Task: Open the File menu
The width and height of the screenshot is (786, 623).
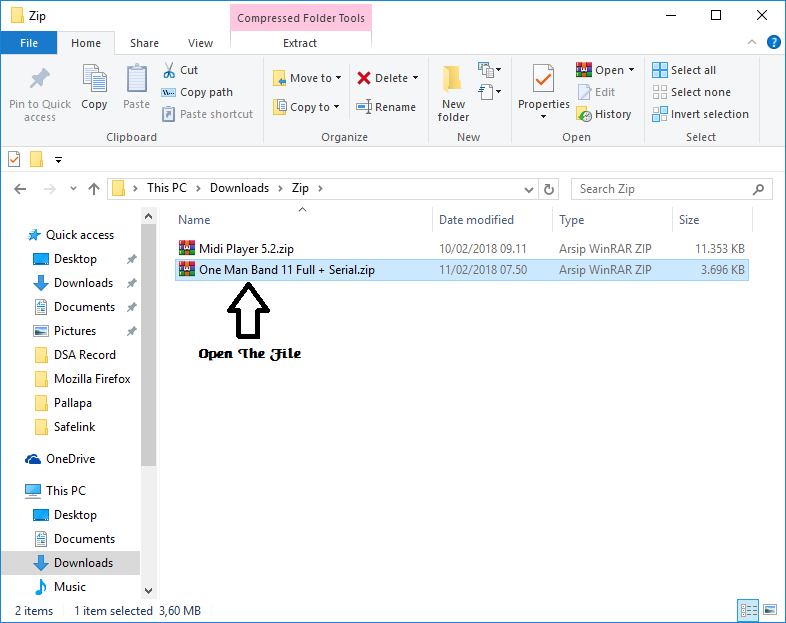Action: point(29,43)
